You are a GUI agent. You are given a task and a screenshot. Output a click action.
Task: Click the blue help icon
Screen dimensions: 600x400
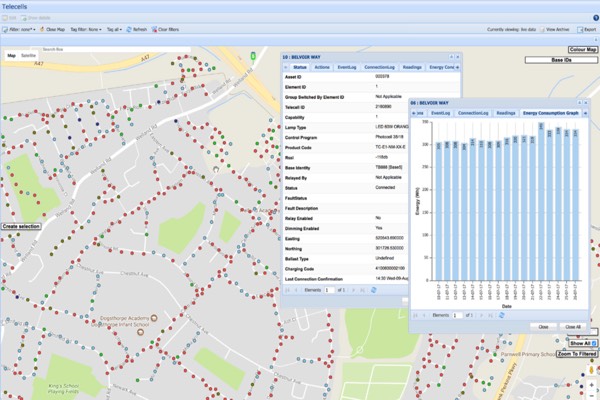tap(596, 18)
